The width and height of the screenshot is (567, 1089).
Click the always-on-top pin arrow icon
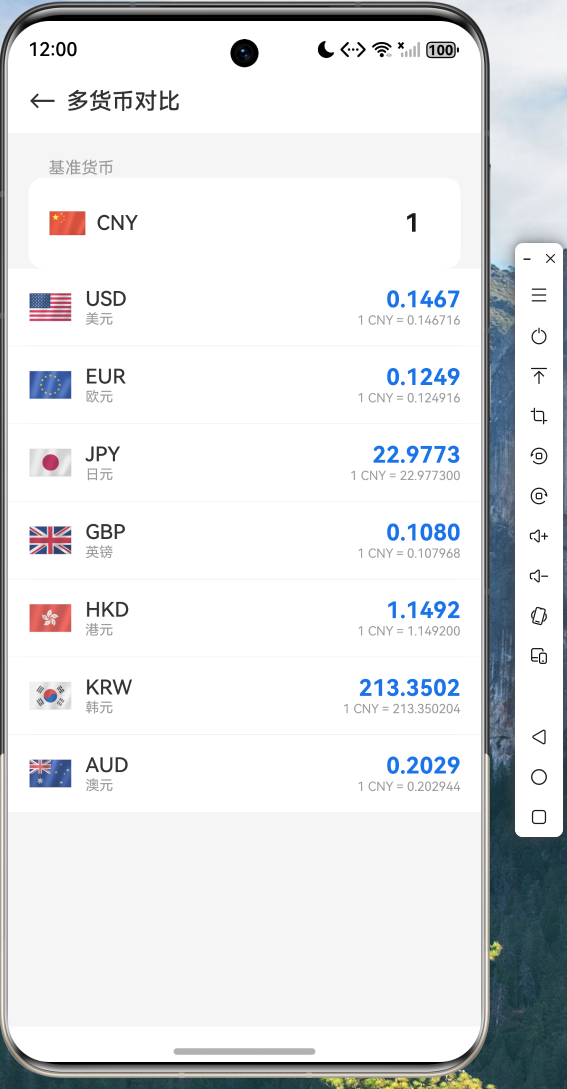(x=539, y=376)
